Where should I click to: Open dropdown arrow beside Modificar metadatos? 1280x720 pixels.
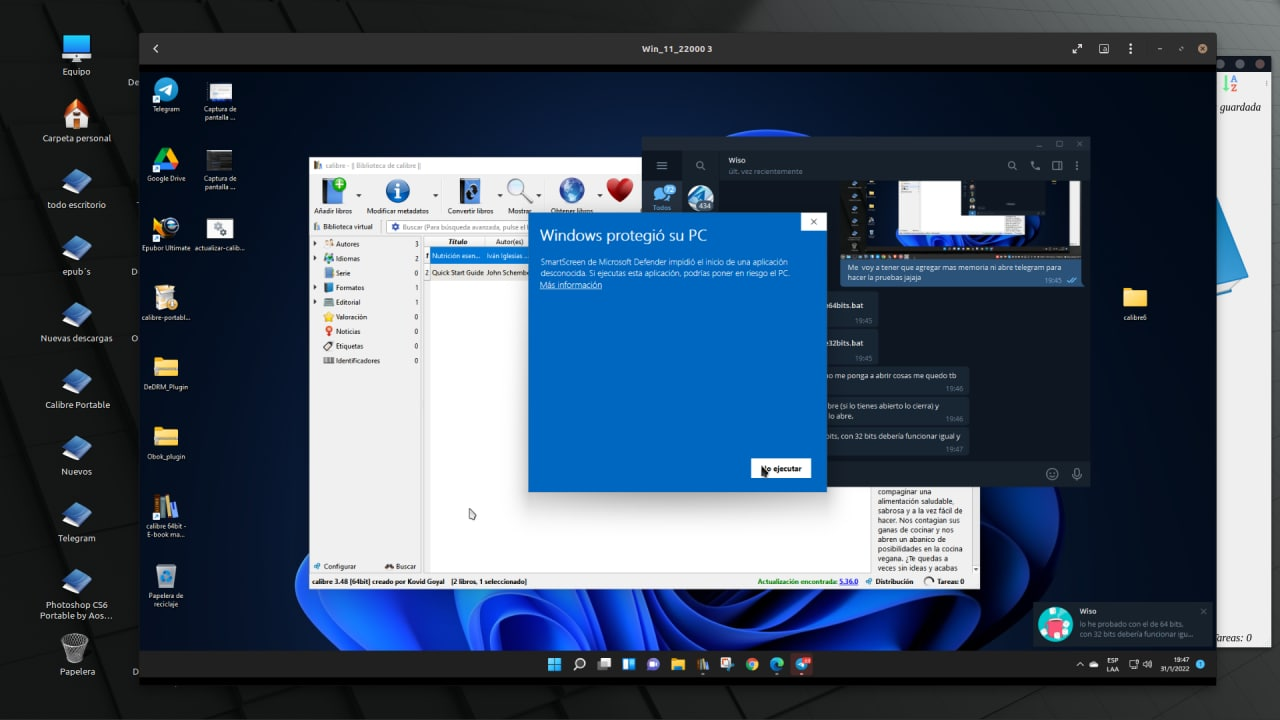coord(435,196)
